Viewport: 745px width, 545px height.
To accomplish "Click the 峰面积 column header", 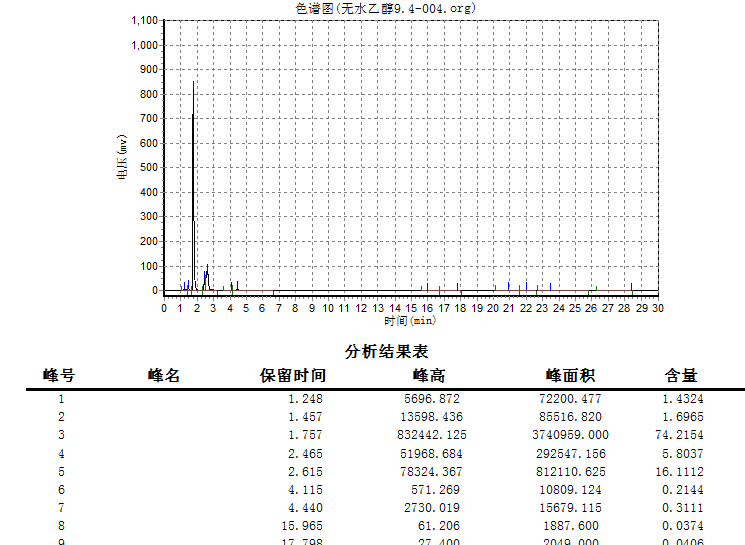I will (x=570, y=375).
